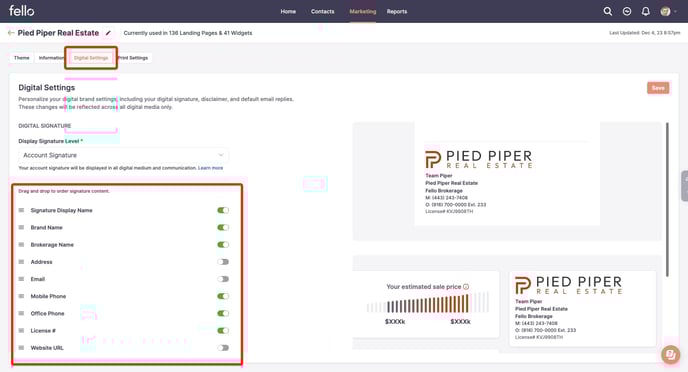Viewport: 688px width, 372px height.
Task: Click the signature preview card with Pied Piper logo
Action: pyautogui.click(x=507, y=174)
